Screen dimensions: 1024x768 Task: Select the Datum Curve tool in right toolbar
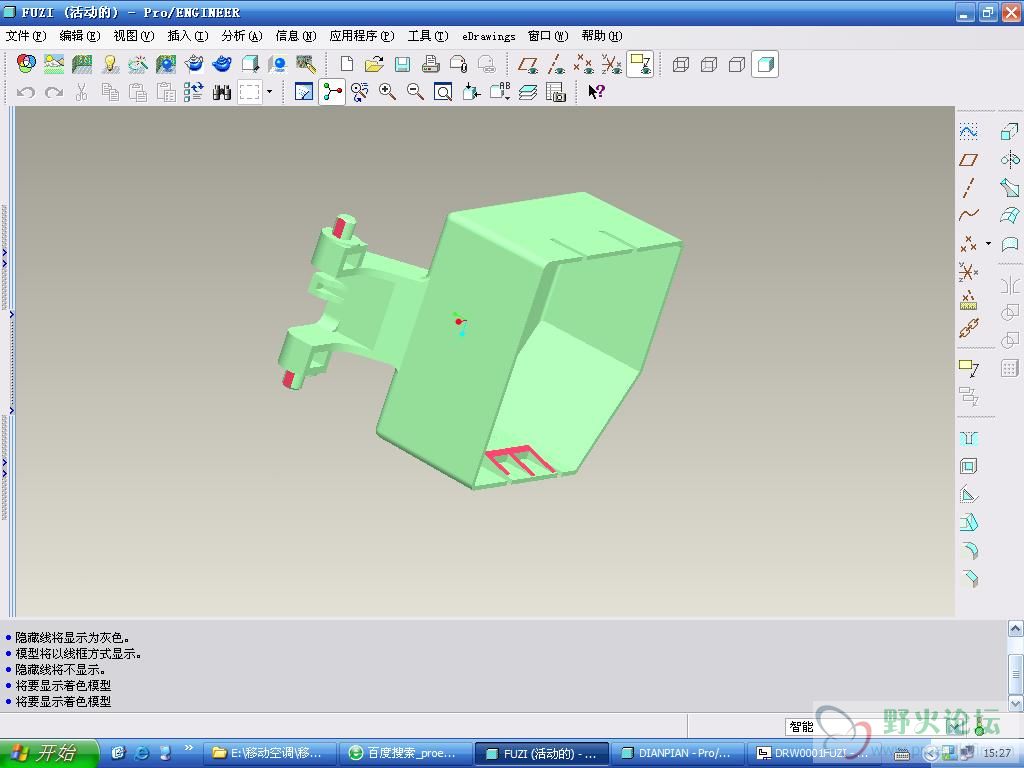coord(968,216)
